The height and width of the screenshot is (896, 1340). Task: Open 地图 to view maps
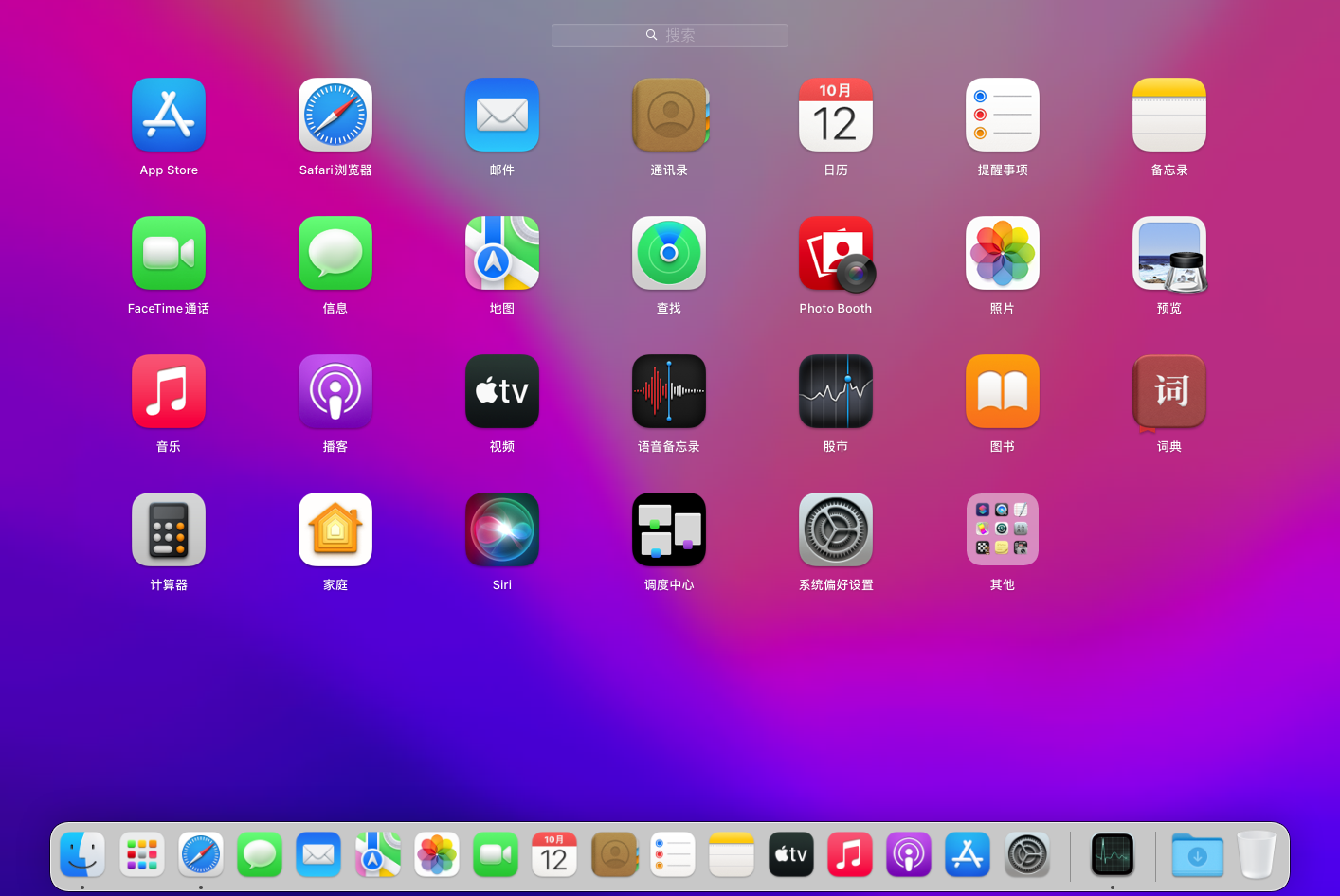pos(502,253)
